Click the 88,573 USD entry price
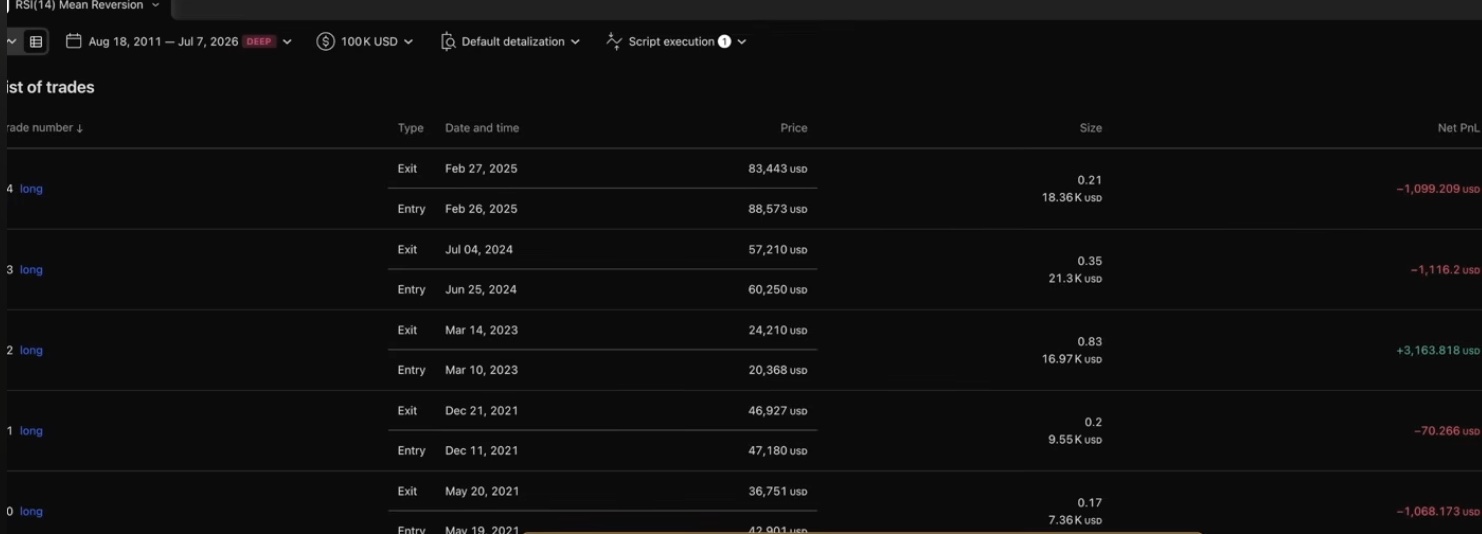Image resolution: width=1482 pixels, height=534 pixels. (777, 209)
